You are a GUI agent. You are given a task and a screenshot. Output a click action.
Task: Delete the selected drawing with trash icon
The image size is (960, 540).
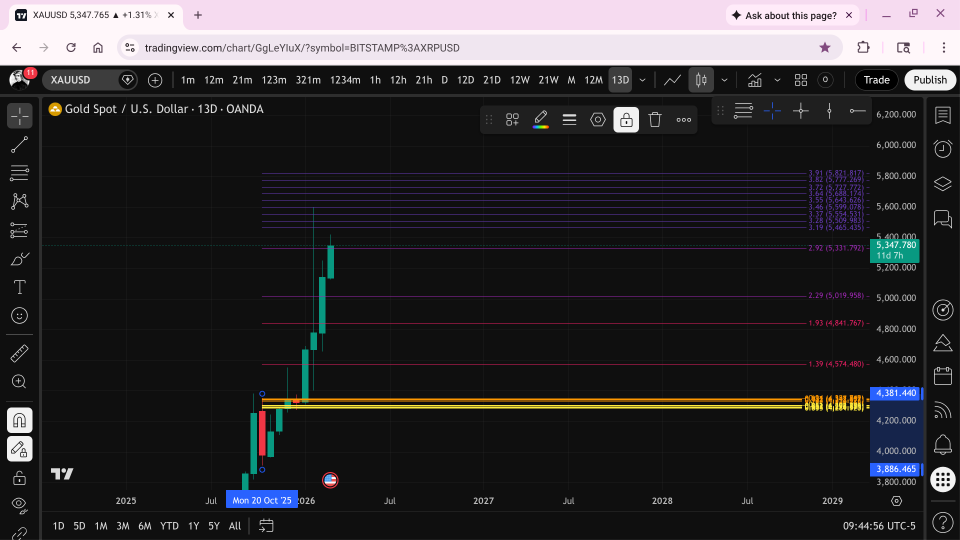click(654, 119)
